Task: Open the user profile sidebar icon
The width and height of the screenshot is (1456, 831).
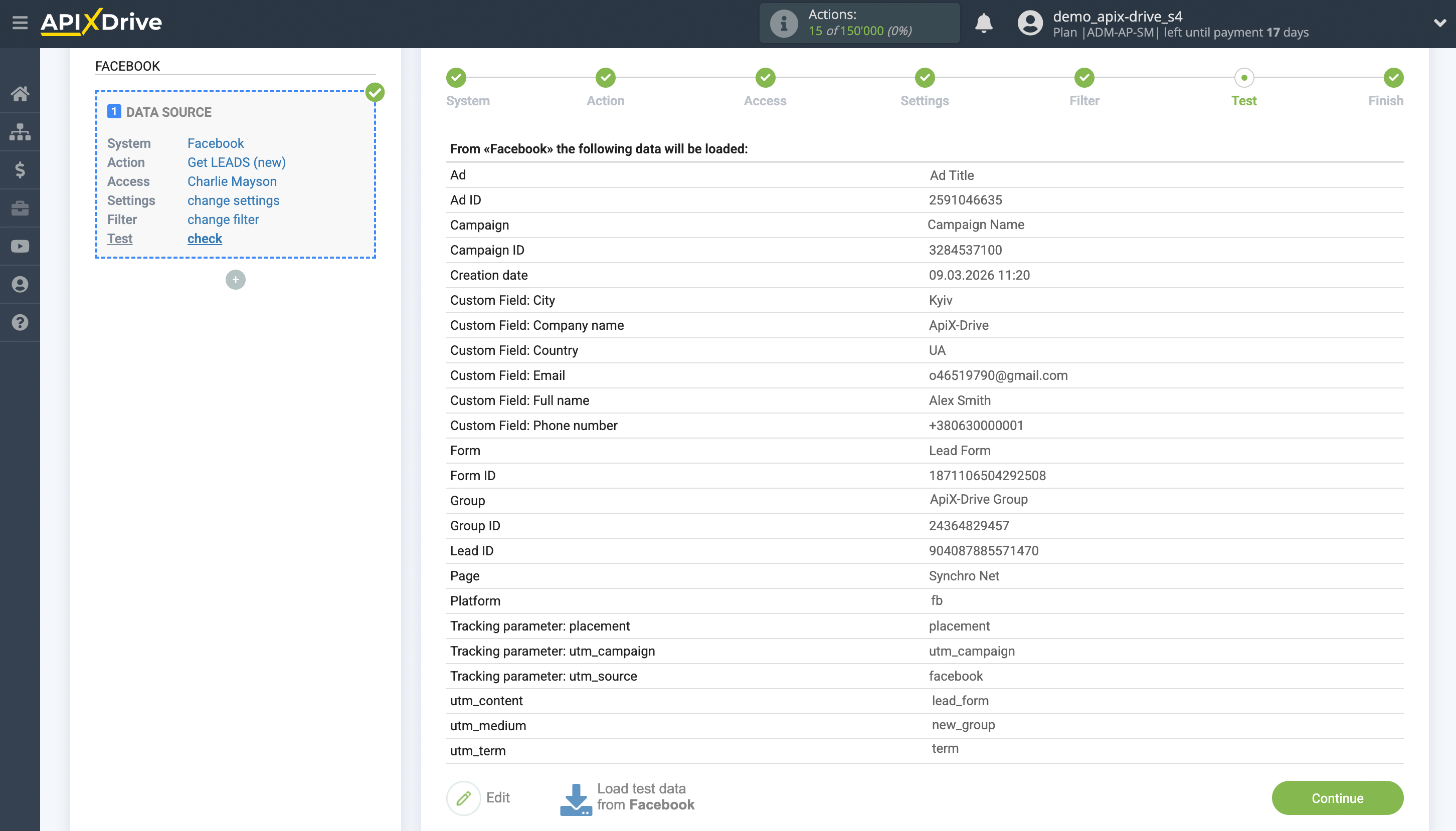Action: (21, 284)
